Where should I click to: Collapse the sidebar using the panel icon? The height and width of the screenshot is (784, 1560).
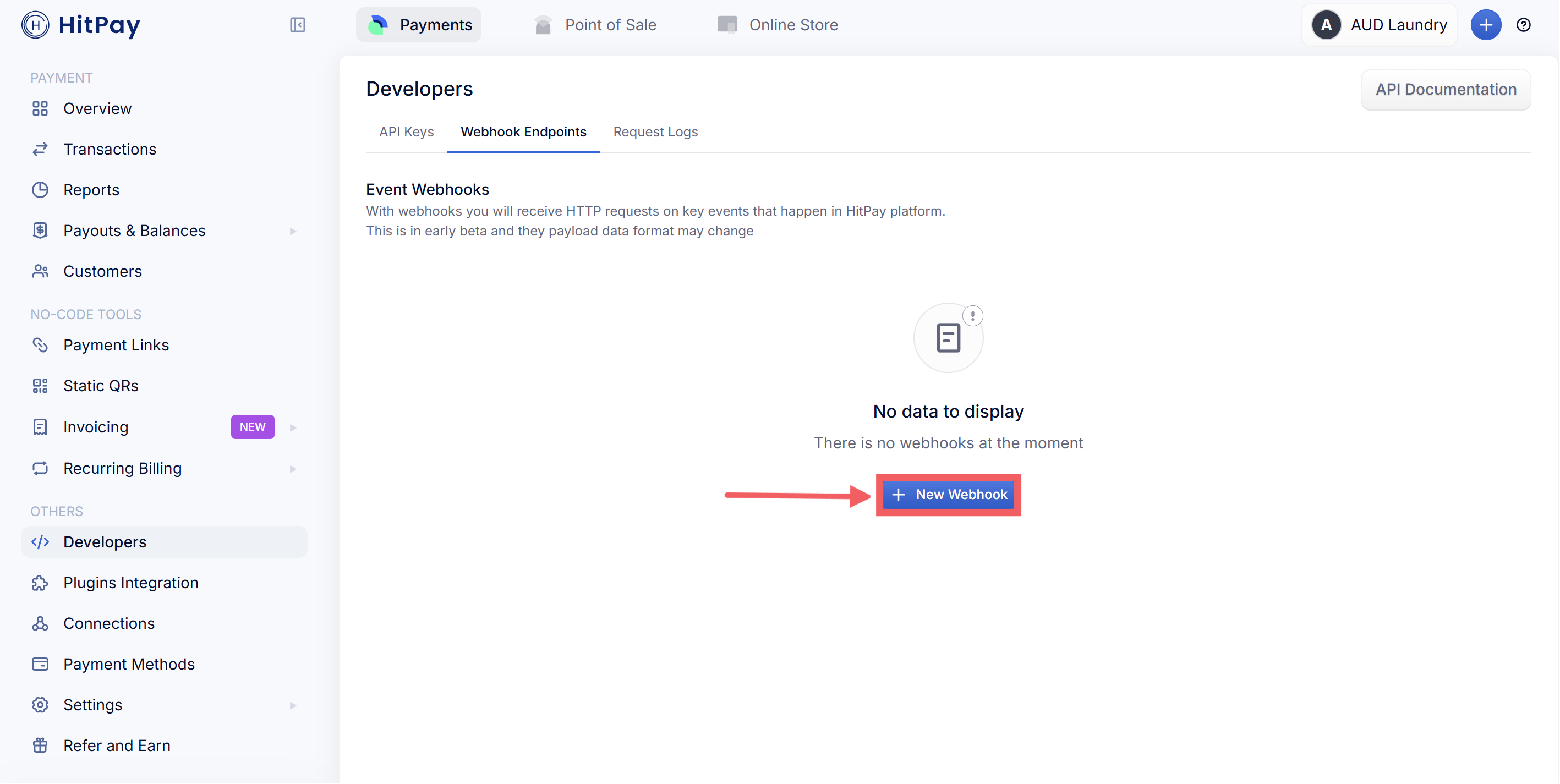[297, 25]
